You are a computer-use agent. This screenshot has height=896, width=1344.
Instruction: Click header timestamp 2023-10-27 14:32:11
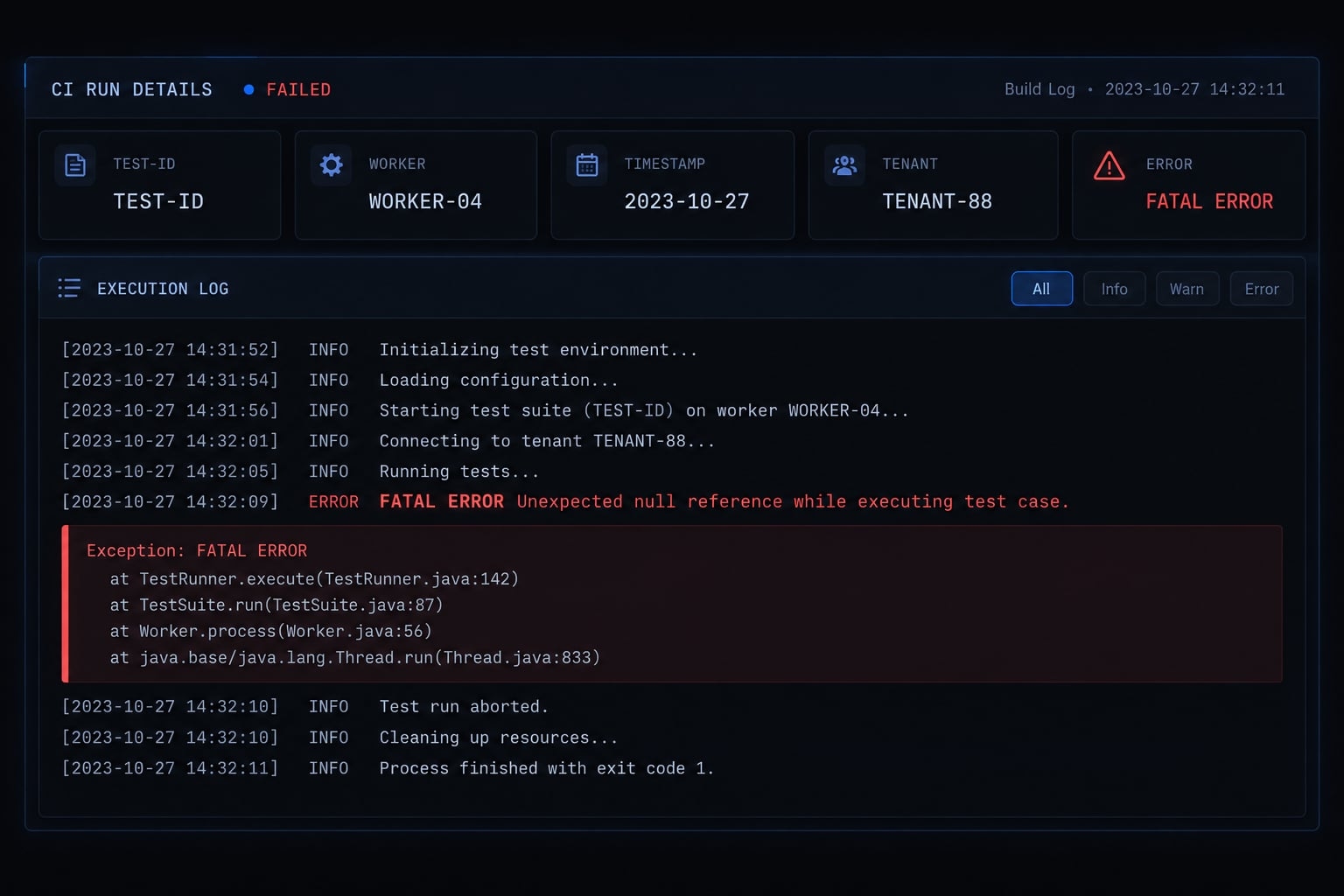(1194, 89)
